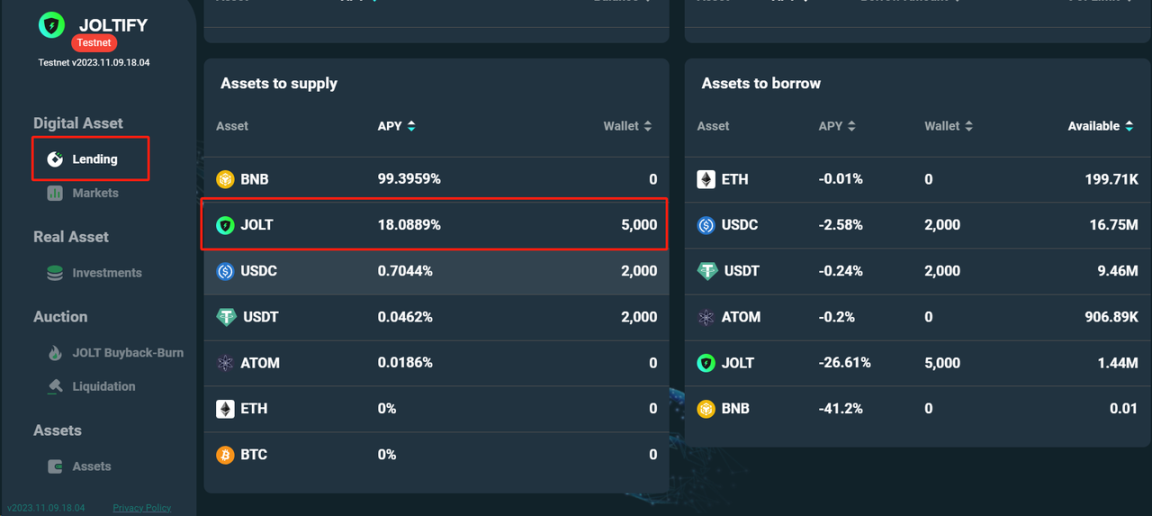The width and height of the screenshot is (1152, 516).
Task: Select USDC in assets to borrow
Action: pyautogui.click(x=917, y=225)
